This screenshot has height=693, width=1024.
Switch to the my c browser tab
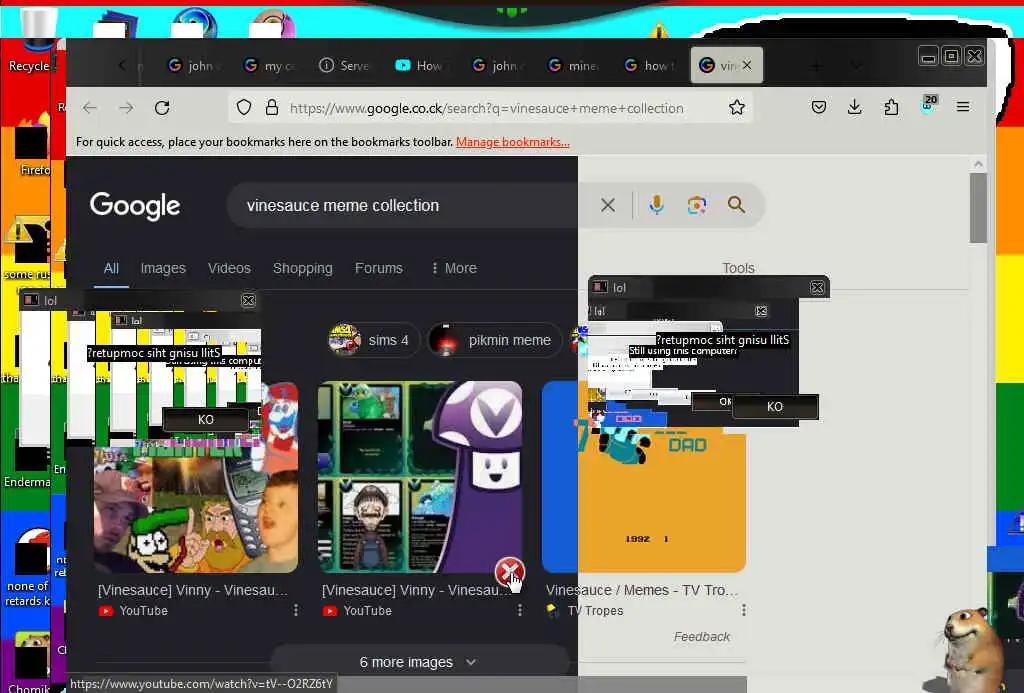268,65
